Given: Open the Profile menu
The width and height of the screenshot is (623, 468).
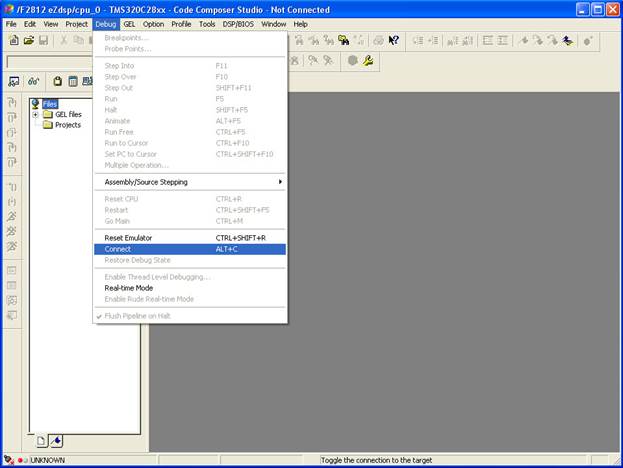Looking at the screenshot, I should coord(181,24).
